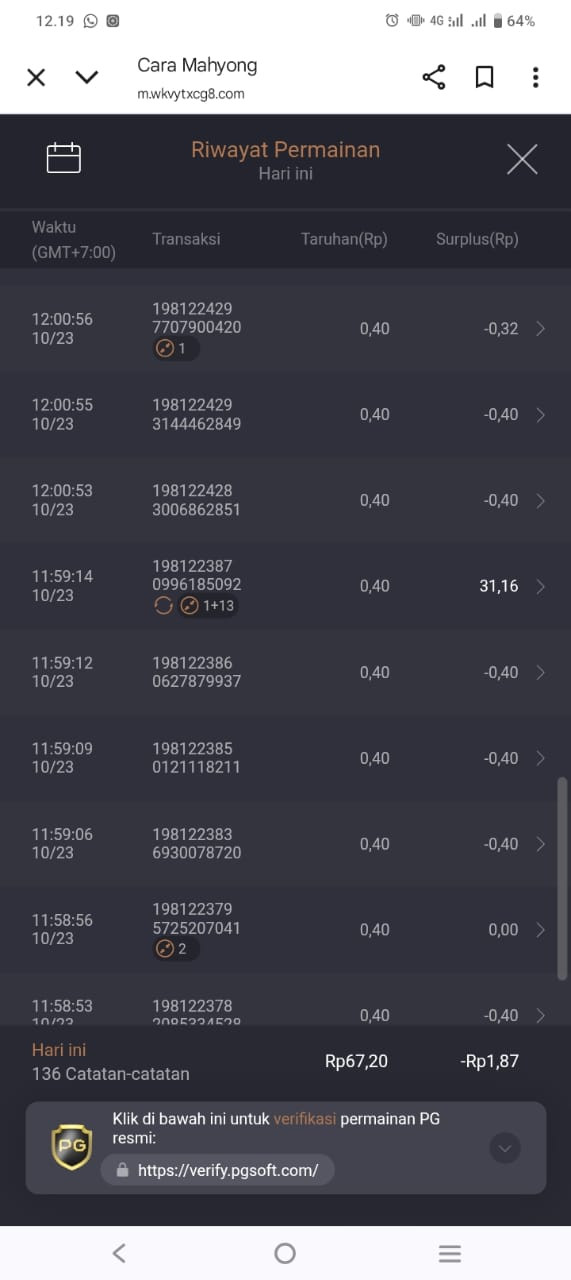Close the browser tab with X

(36, 77)
